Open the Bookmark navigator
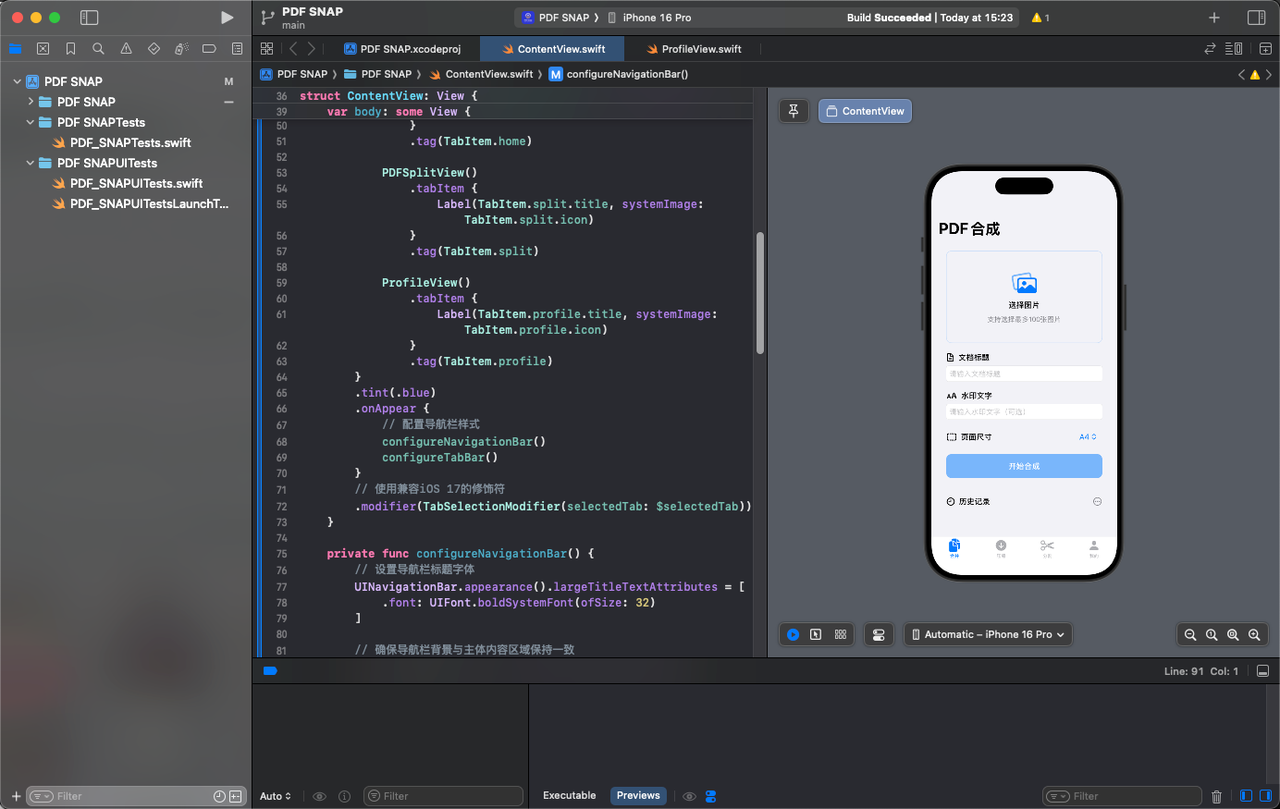 [x=70, y=48]
